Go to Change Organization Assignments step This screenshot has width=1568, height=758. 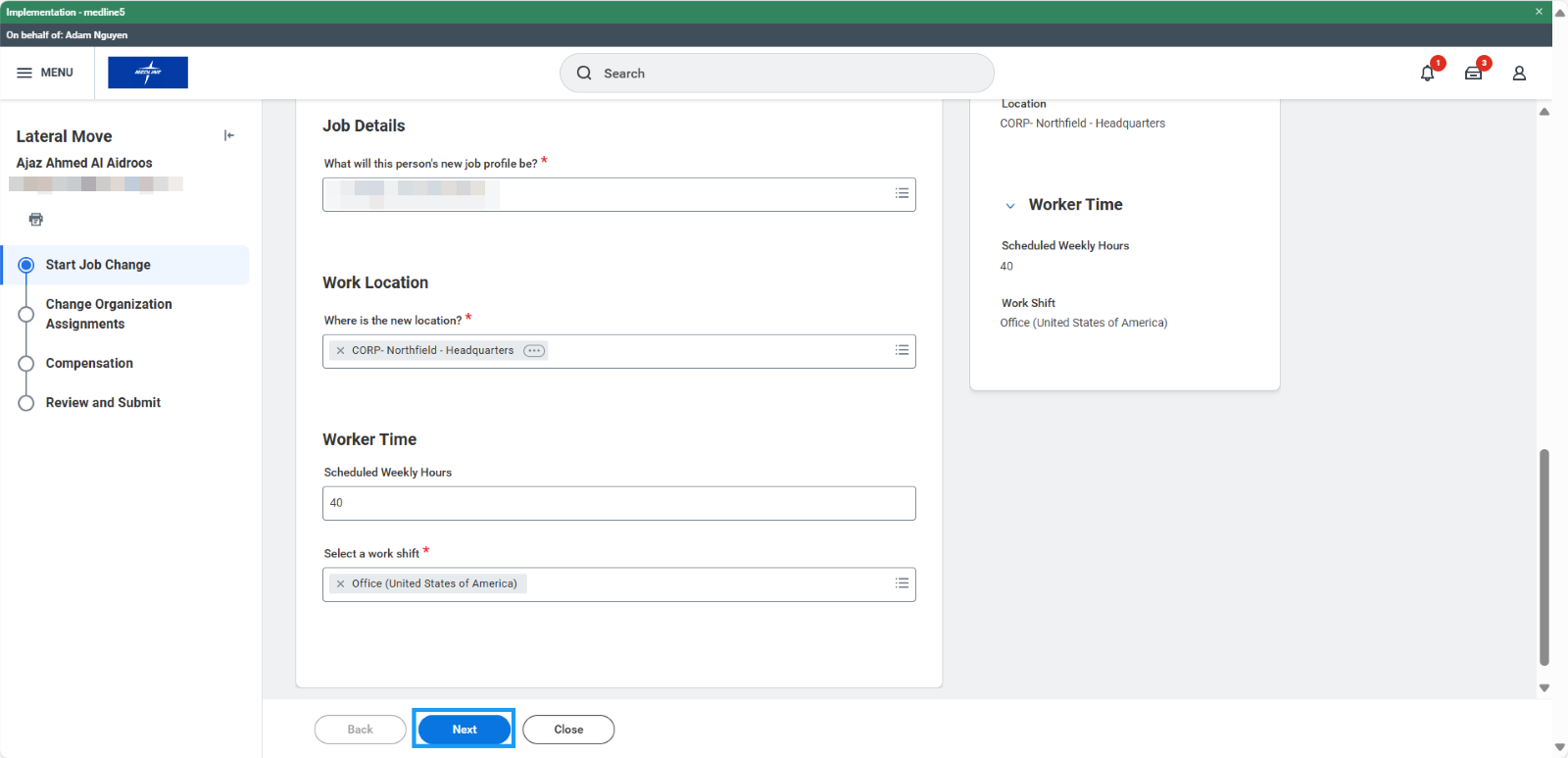(x=108, y=314)
